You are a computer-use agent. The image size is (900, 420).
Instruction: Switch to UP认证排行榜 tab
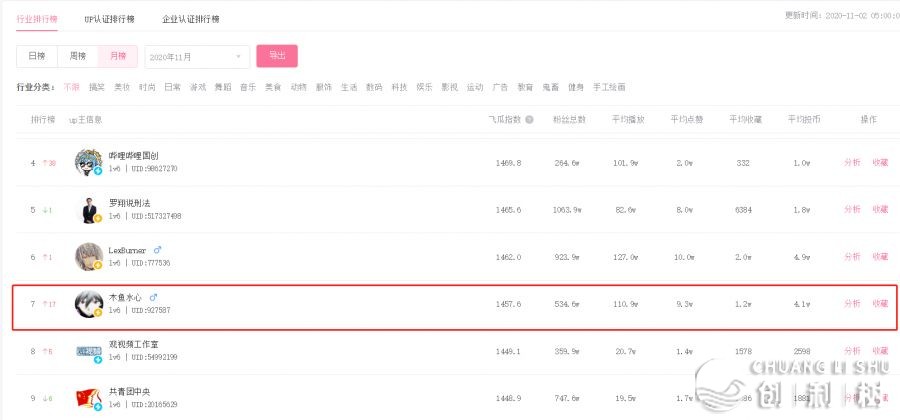pyautogui.click(x=109, y=19)
